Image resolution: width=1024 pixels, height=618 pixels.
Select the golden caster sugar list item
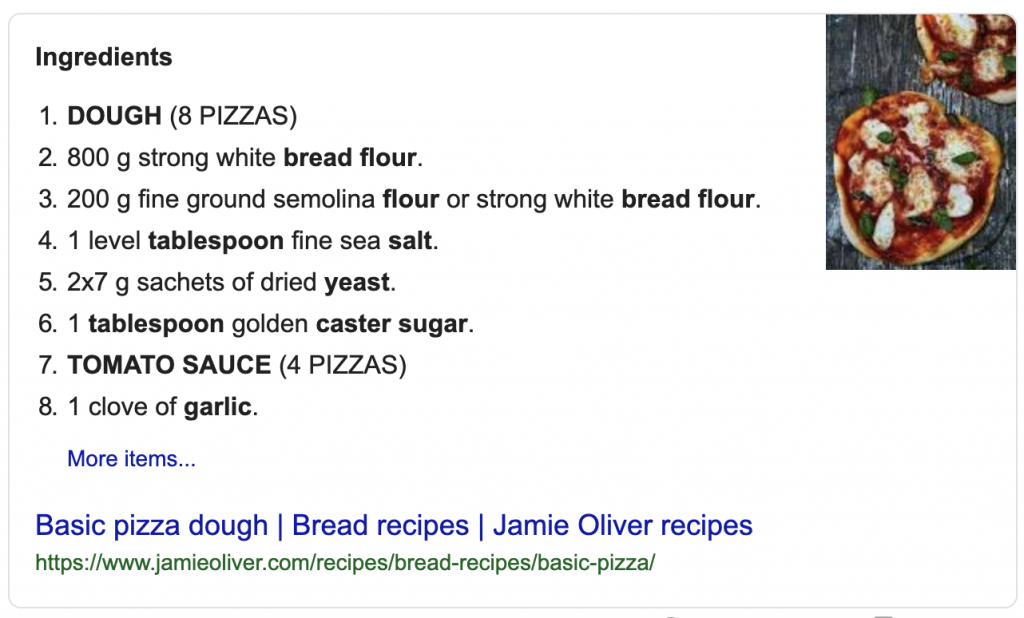[x=270, y=323]
